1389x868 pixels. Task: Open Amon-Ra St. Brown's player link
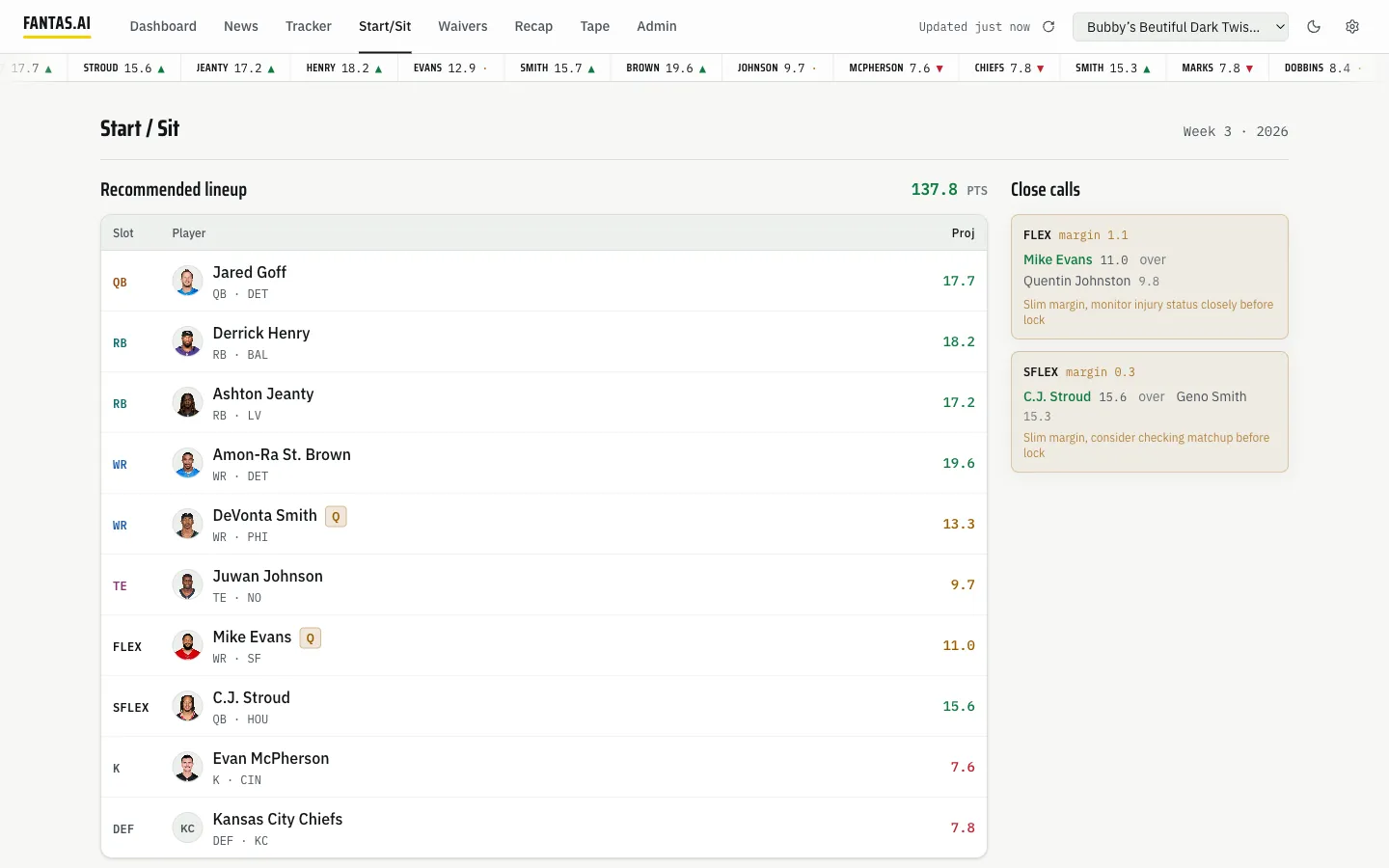(282, 454)
